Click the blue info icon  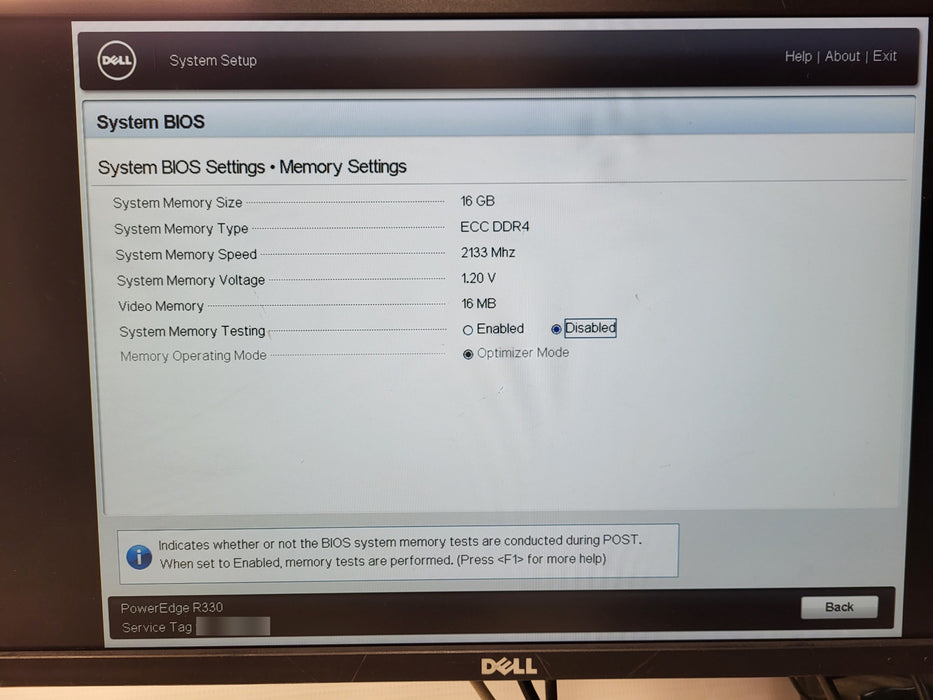point(139,557)
